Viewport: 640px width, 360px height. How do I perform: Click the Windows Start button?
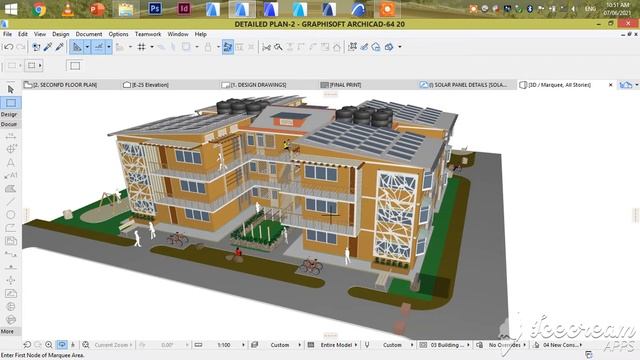pyautogui.click(x=11, y=9)
